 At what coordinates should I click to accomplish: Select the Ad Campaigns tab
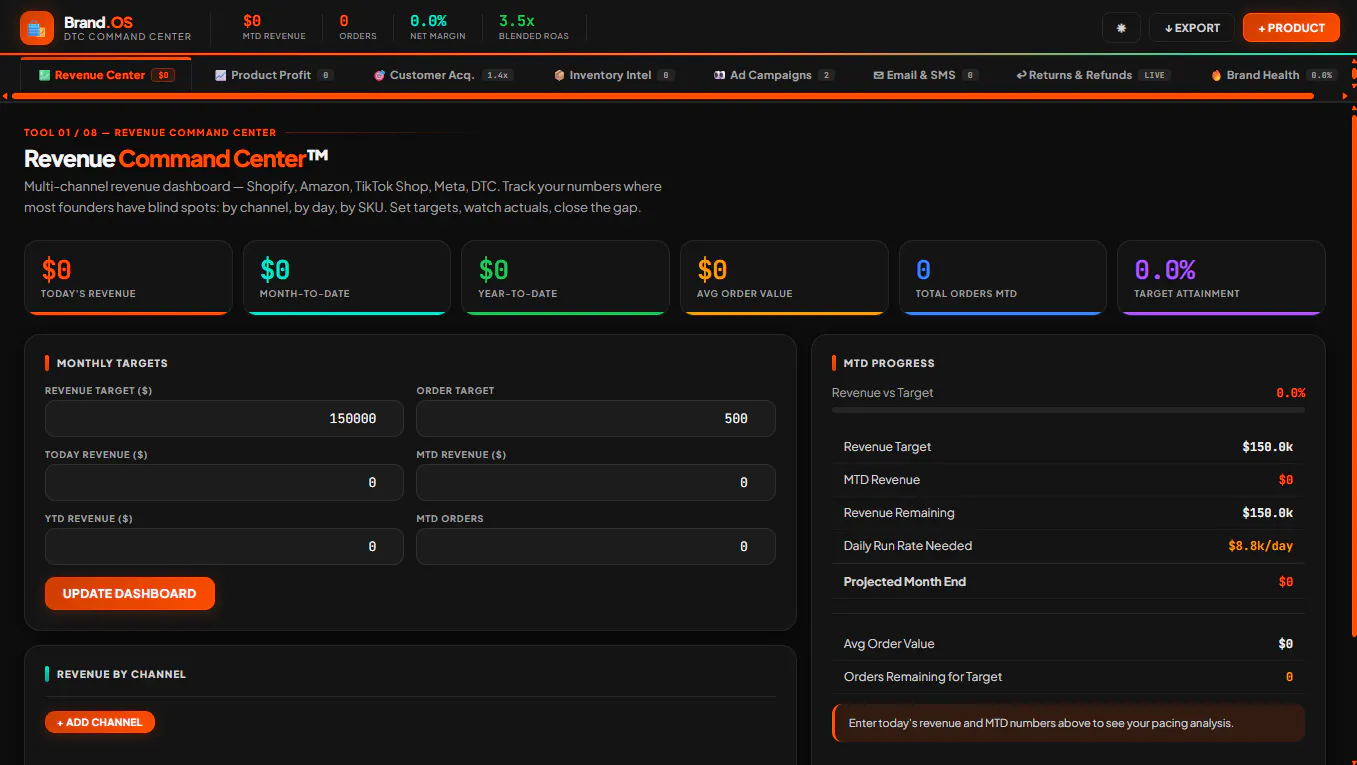pos(773,75)
